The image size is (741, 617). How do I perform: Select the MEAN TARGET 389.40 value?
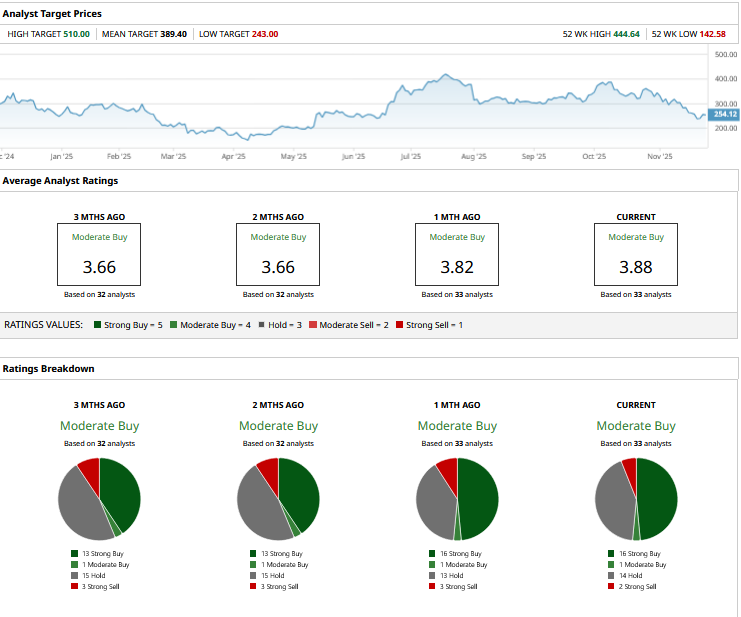pyautogui.click(x=173, y=34)
